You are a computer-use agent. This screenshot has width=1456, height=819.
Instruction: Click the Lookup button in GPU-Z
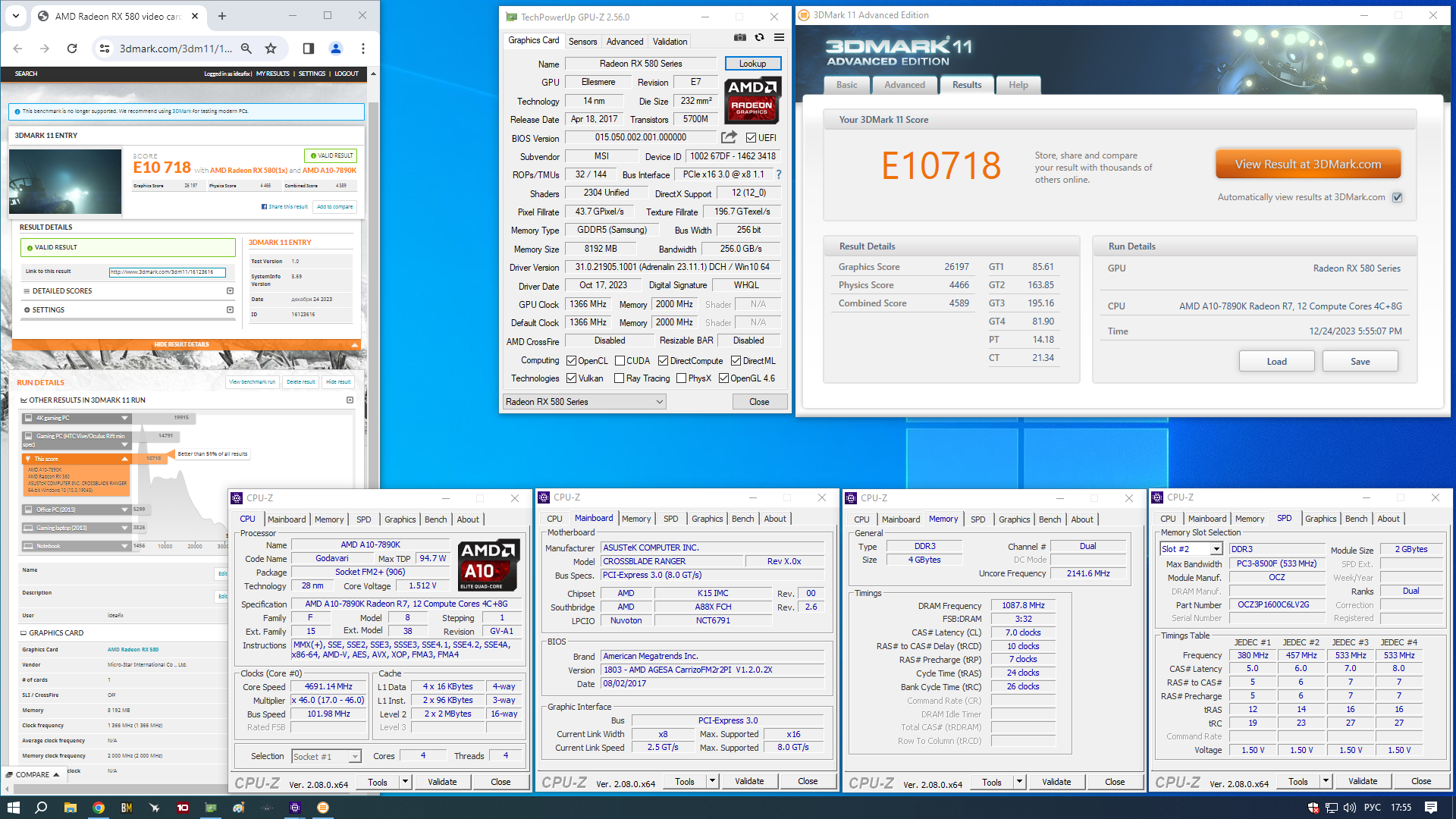coord(752,64)
